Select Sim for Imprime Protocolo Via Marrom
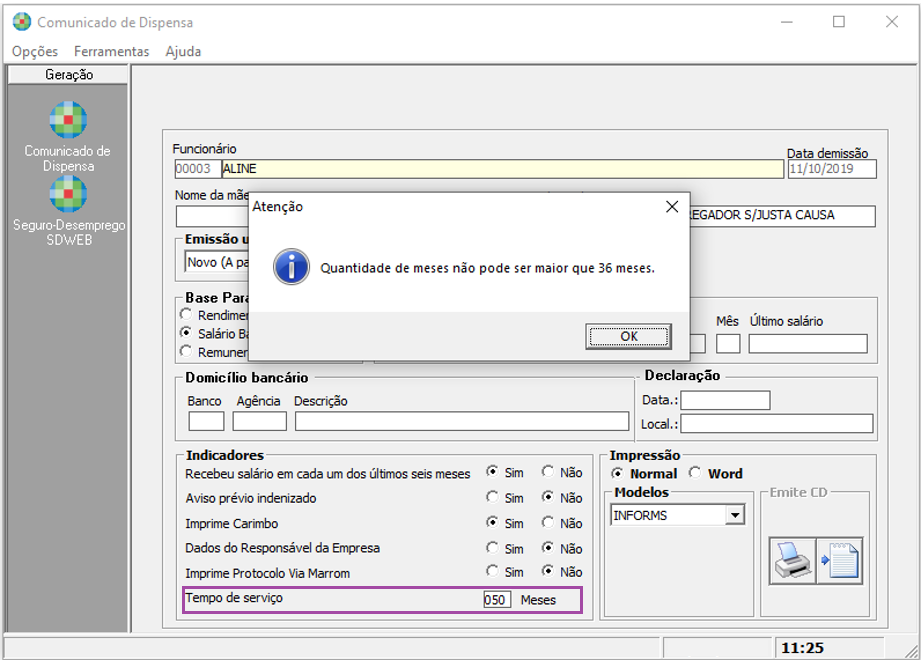Image resolution: width=921 pixels, height=663 pixels. coord(492,571)
